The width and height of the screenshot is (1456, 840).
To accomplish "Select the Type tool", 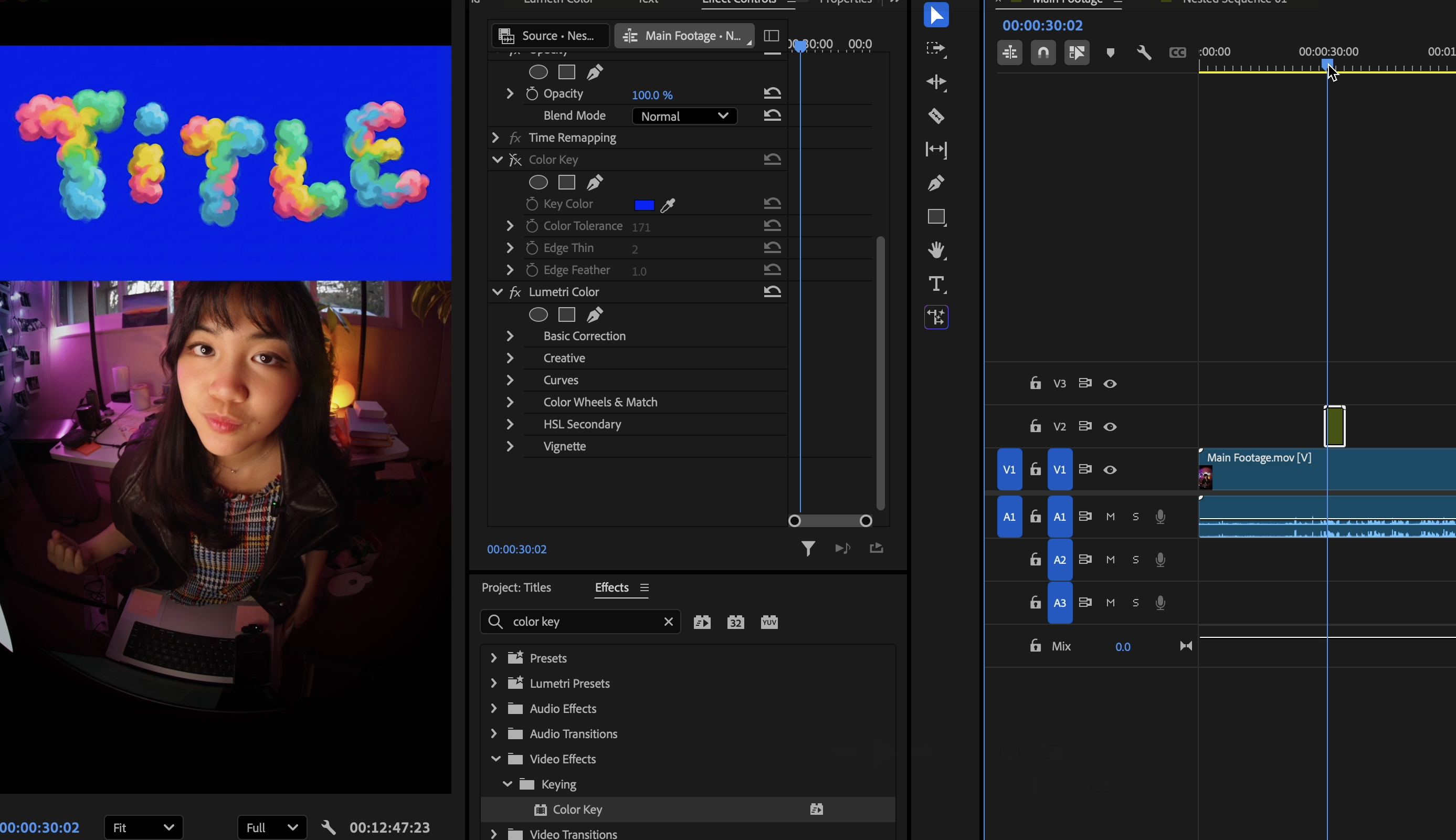I will (x=935, y=283).
